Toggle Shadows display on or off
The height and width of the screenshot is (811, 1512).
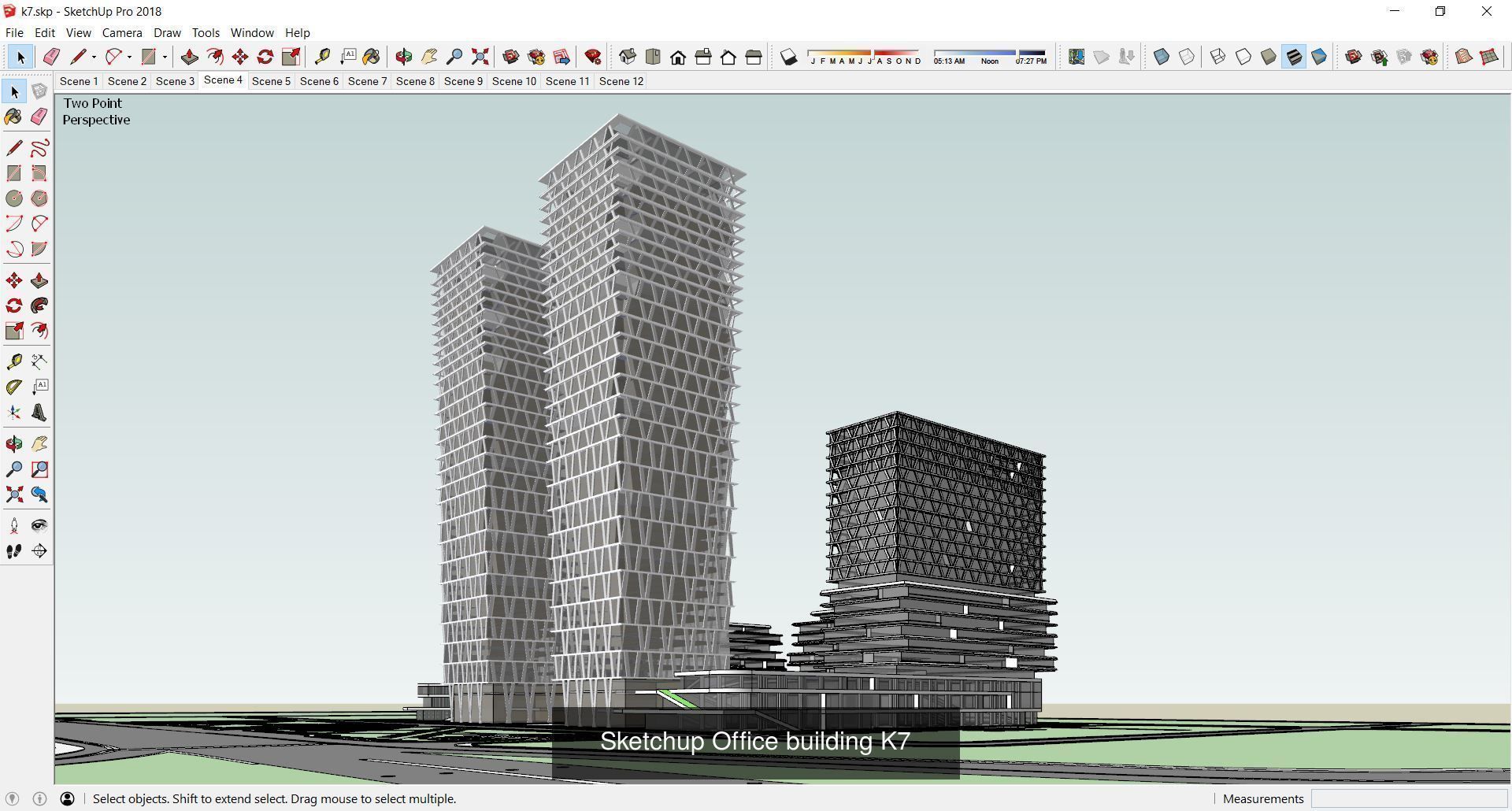click(x=789, y=57)
